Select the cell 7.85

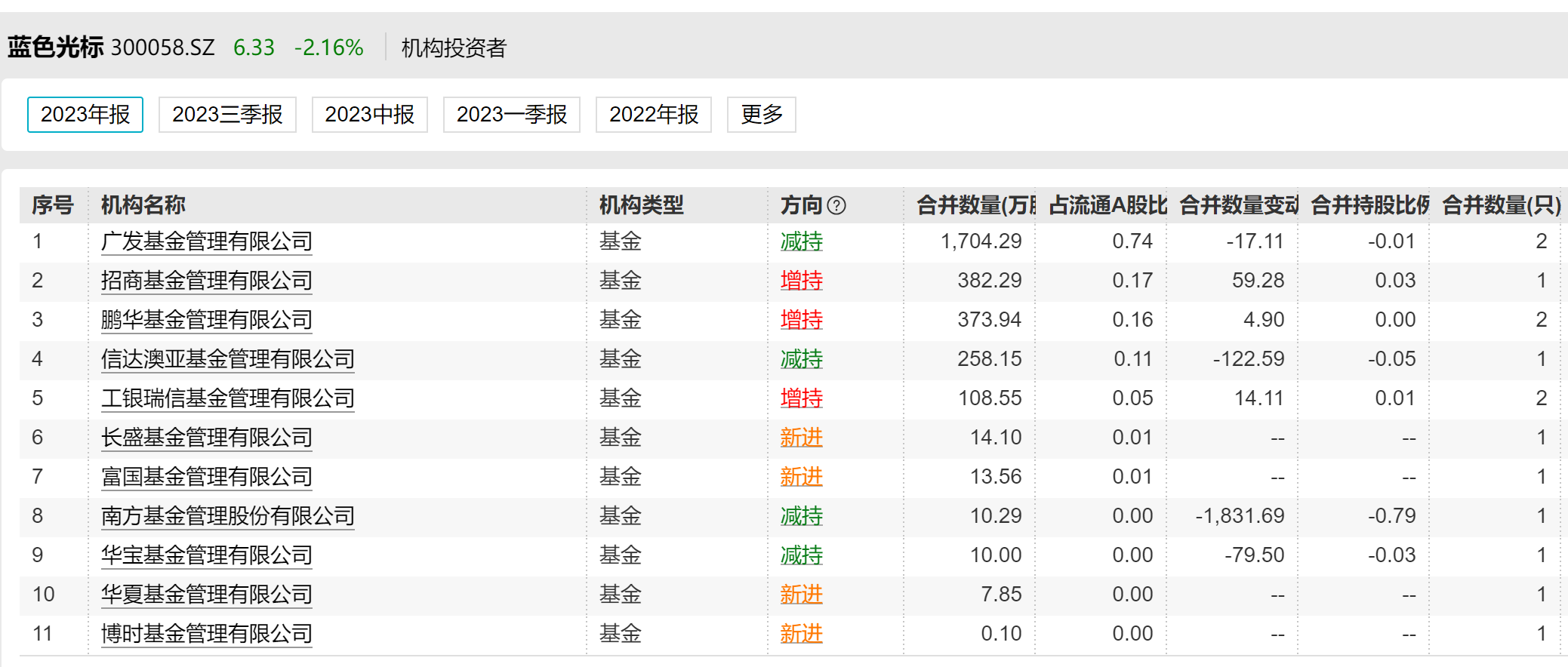click(1001, 595)
